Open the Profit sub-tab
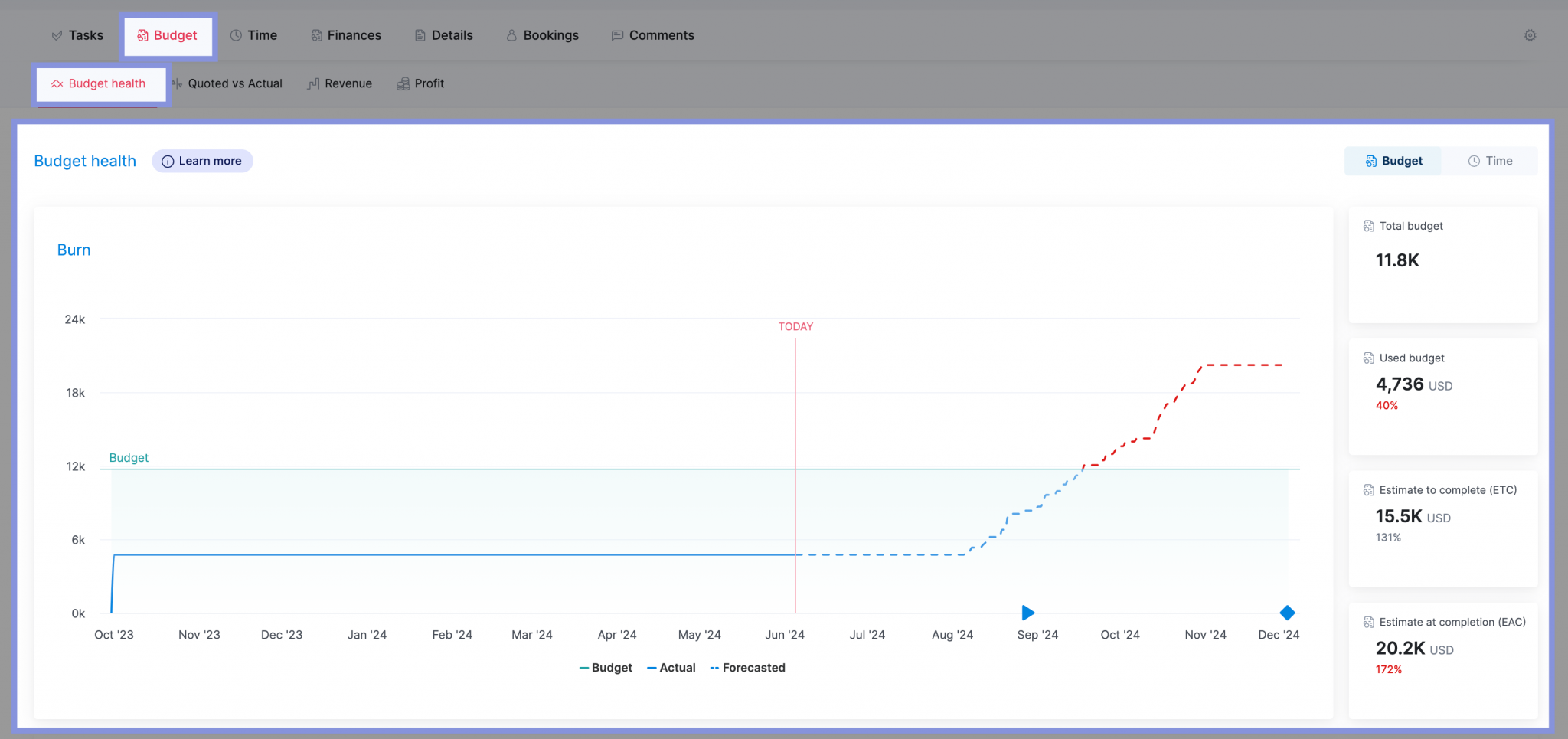The height and width of the screenshot is (739, 1568). coord(420,83)
